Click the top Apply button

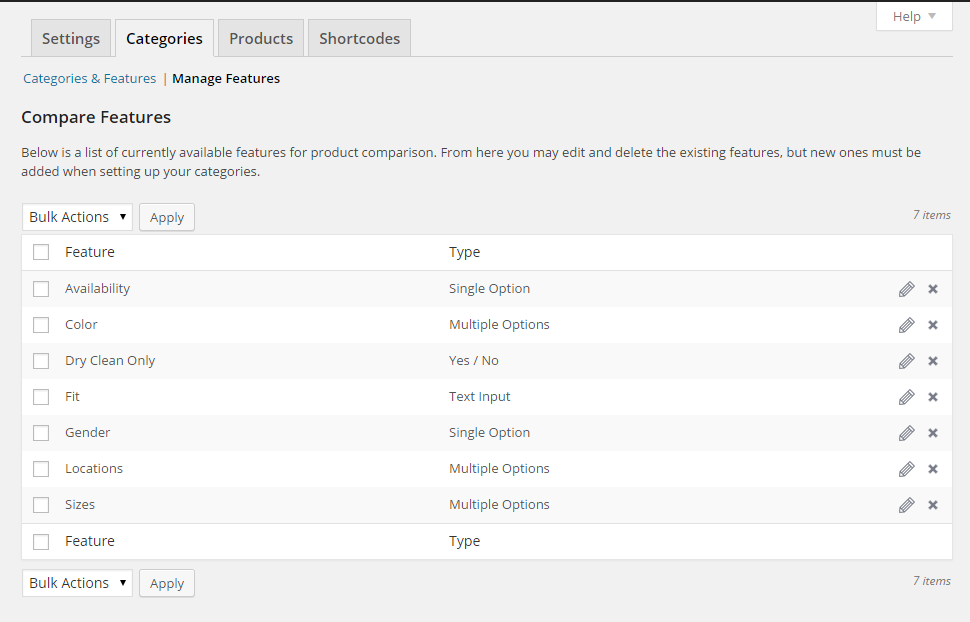pyautogui.click(x=167, y=217)
